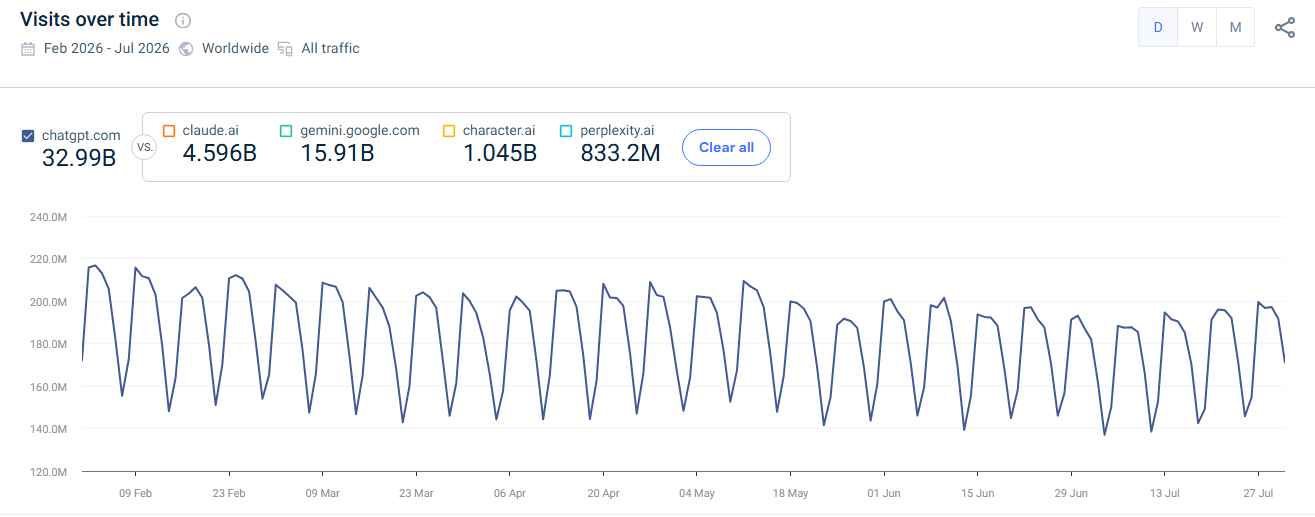Click the 06 Apr x-axis label
The image size is (1315, 517).
[x=510, y=493]
